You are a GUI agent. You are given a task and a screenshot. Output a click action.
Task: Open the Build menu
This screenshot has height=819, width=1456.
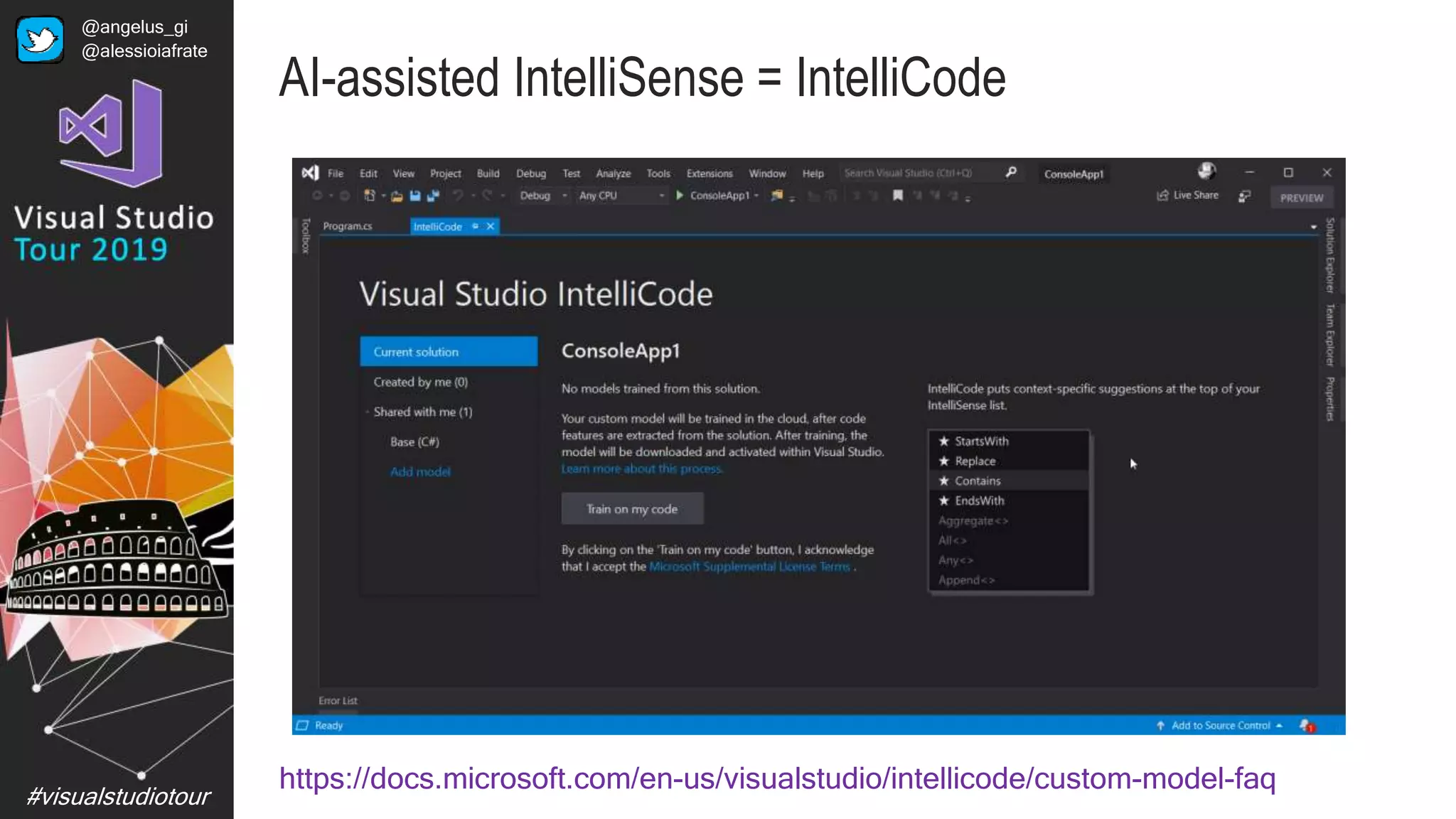pyautogui.click(x=488, y=173)
